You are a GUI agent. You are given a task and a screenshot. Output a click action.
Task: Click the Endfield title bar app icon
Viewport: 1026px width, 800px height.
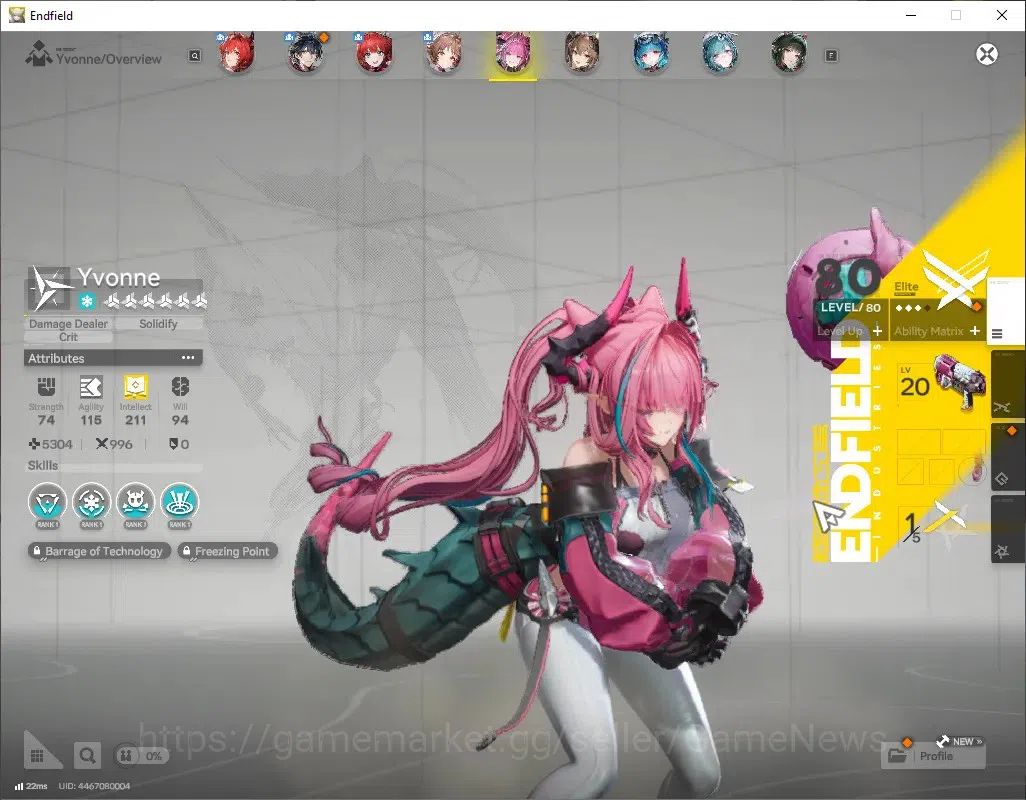(16, 15)
